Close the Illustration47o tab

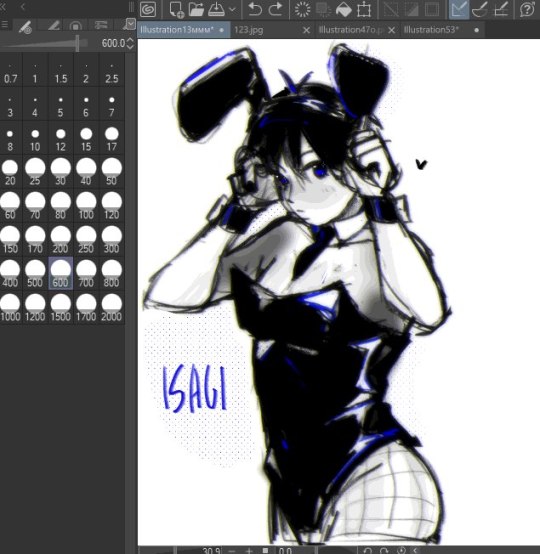[x=391, y=30]
